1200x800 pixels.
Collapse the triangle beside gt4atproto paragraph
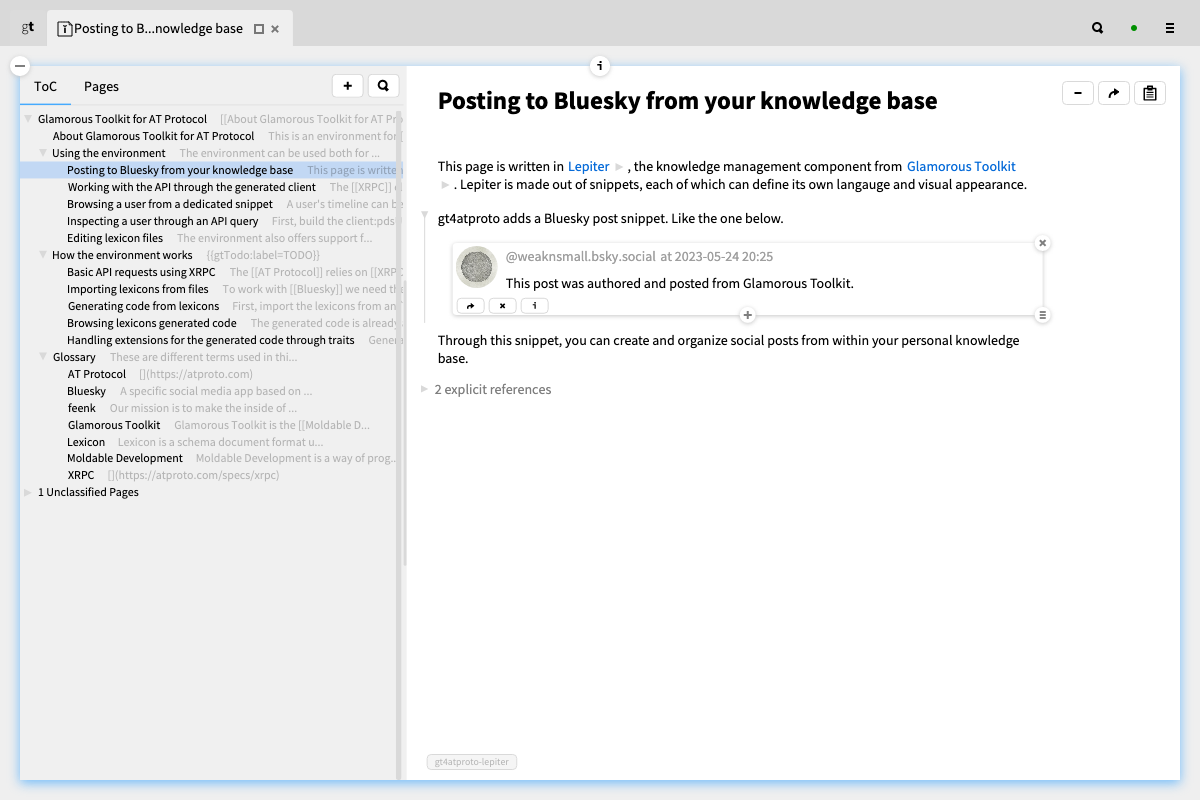pos(425,216)
